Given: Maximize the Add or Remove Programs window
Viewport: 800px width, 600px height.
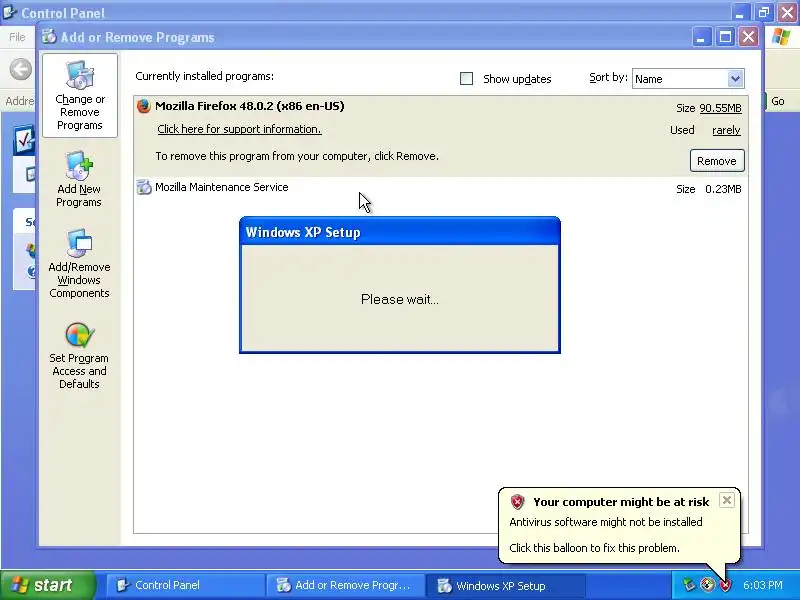Looking at the screenshot, I should (x=725, y=37).
